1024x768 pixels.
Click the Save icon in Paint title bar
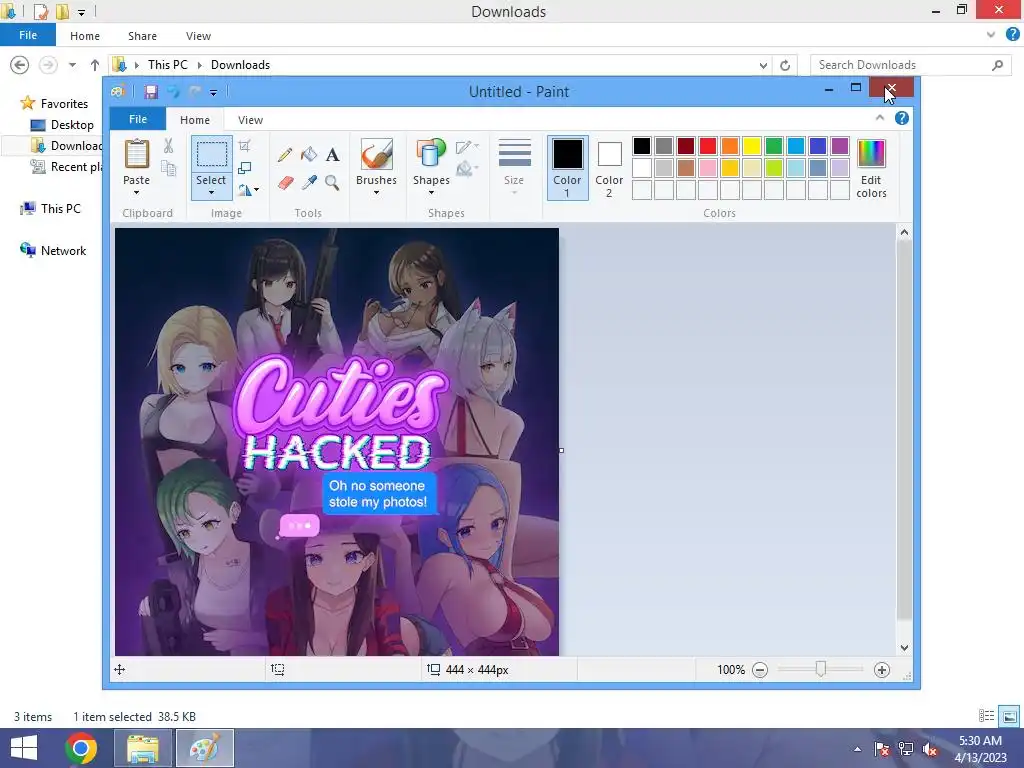(151, 92)
